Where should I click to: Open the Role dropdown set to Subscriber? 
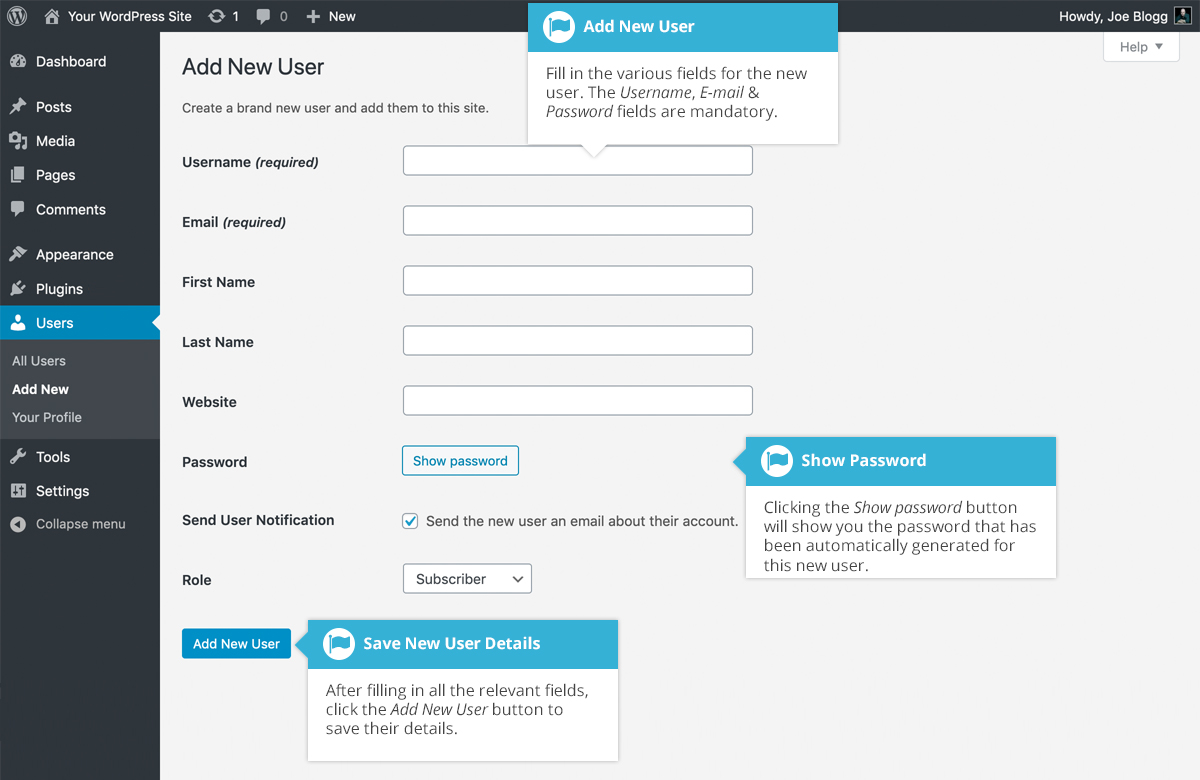click(467, 579)
